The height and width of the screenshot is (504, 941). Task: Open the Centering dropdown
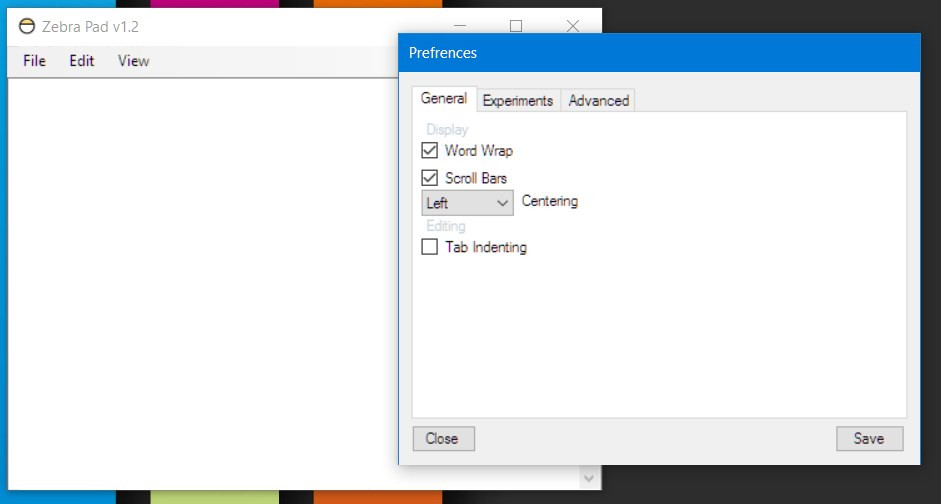[x=467, y=203]
